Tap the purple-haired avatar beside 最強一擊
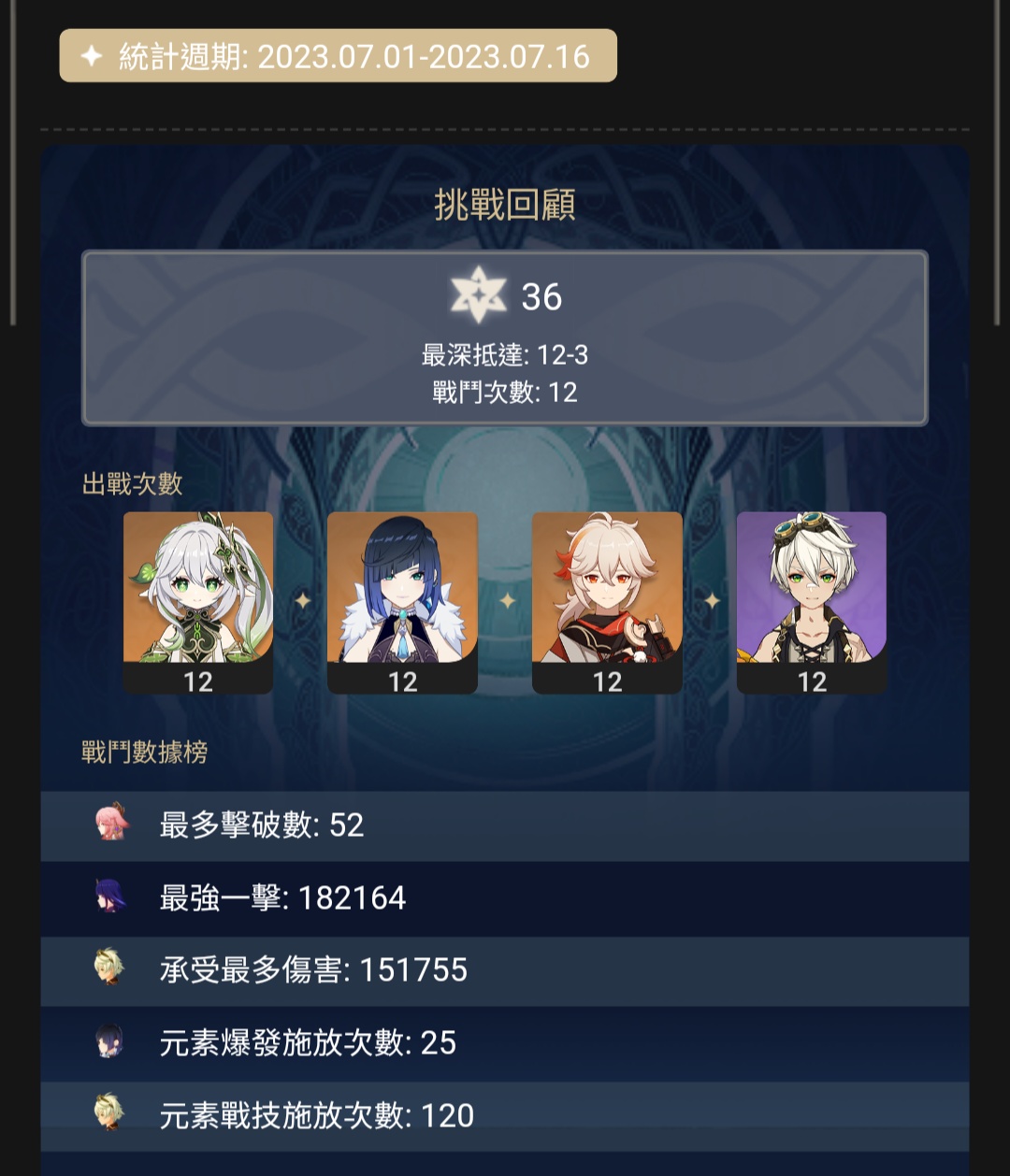Viewport: 1010px width, 1176px height. click(x=110, y=896)
